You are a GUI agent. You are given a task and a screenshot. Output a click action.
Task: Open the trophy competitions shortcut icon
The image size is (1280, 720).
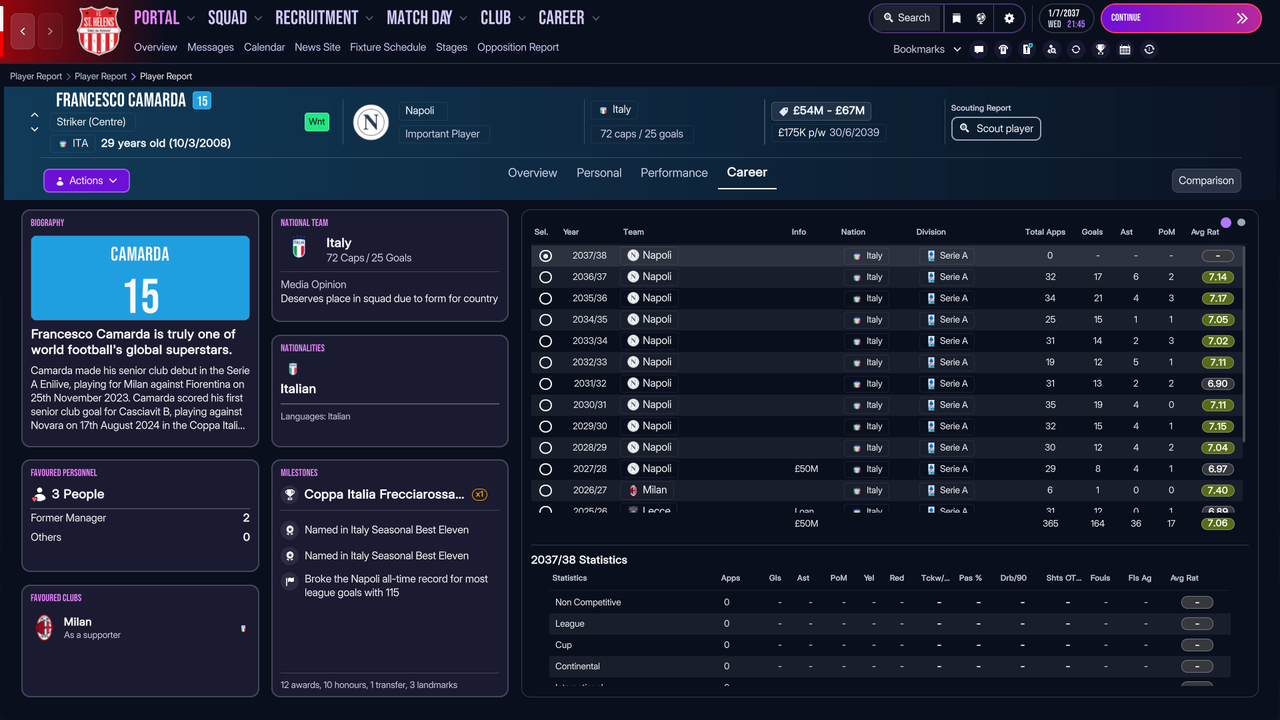tap(1100, 49)
